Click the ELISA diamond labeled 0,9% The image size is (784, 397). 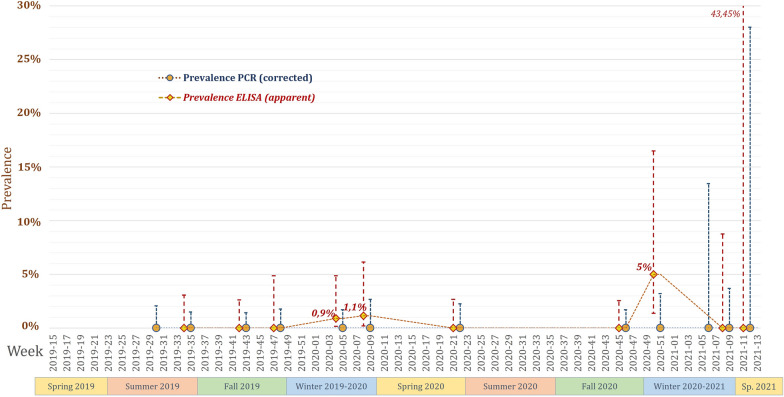pos(336,318)
